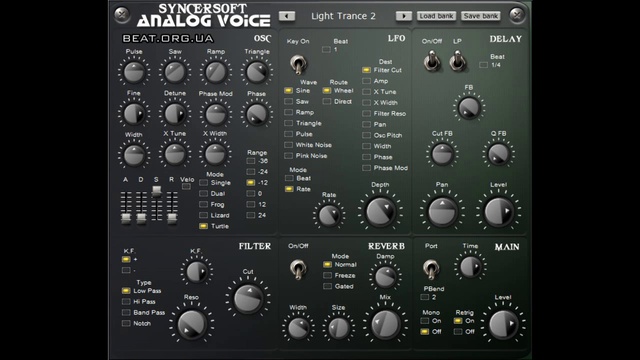The width and height of the screenshot is (640, 360).
Task: Click the next preset arrow button
Action: [404, 16]
